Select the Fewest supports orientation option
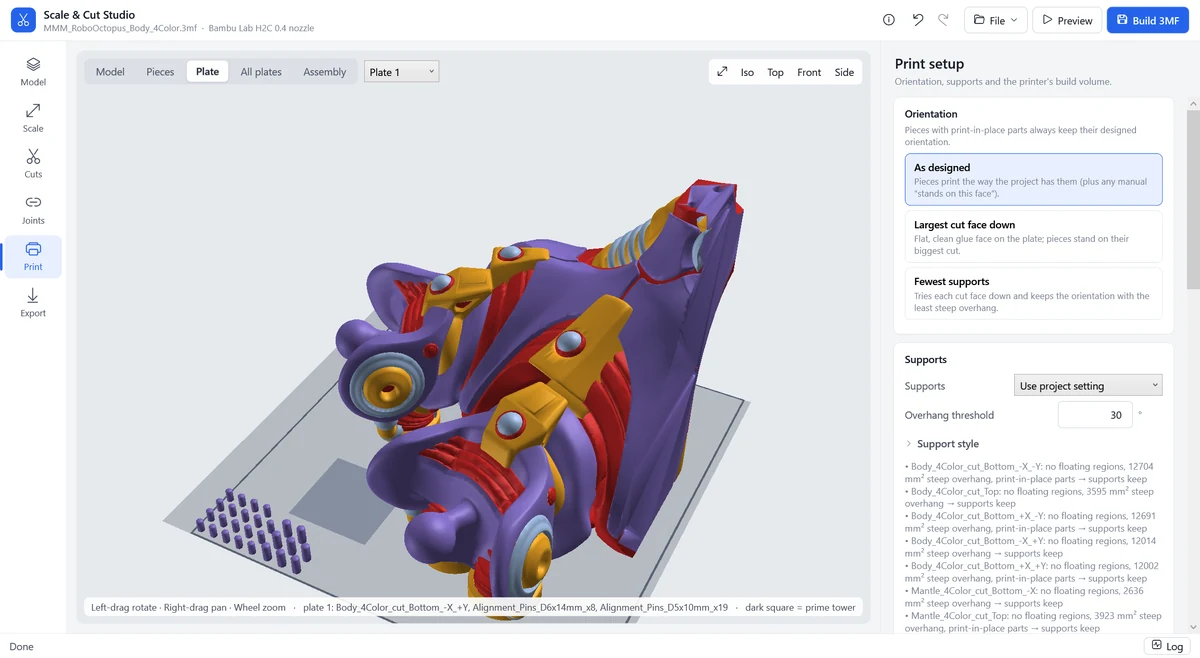 click(x=1033, y=294)
